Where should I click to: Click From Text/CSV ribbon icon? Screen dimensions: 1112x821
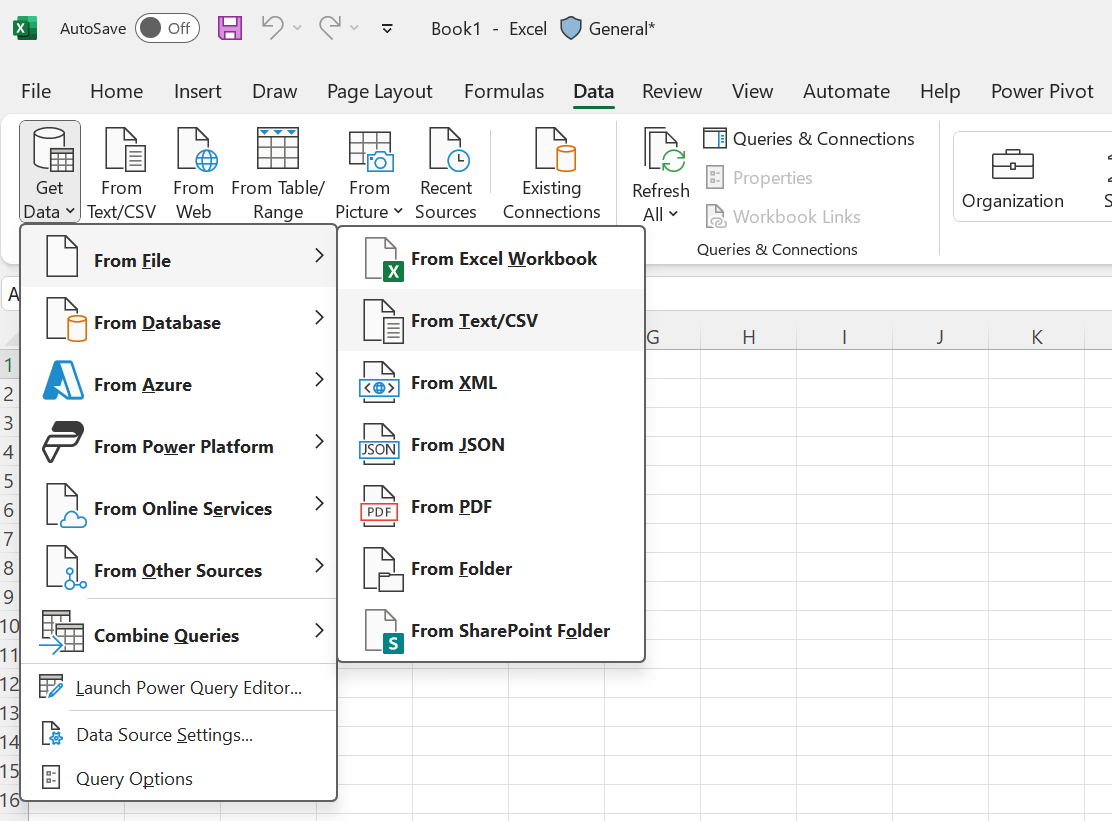(122, 172)
